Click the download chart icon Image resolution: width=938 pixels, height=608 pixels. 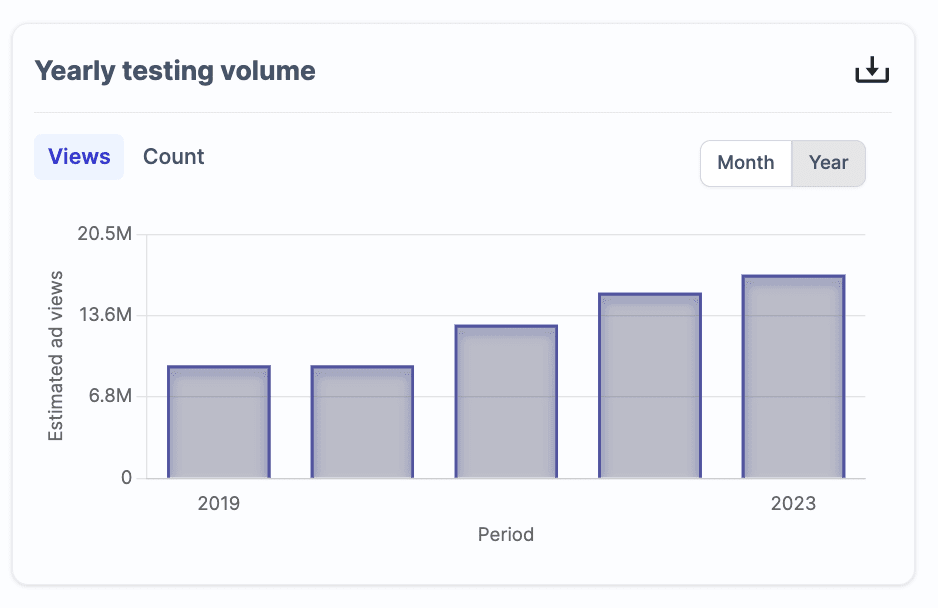[x=872, y=71]
